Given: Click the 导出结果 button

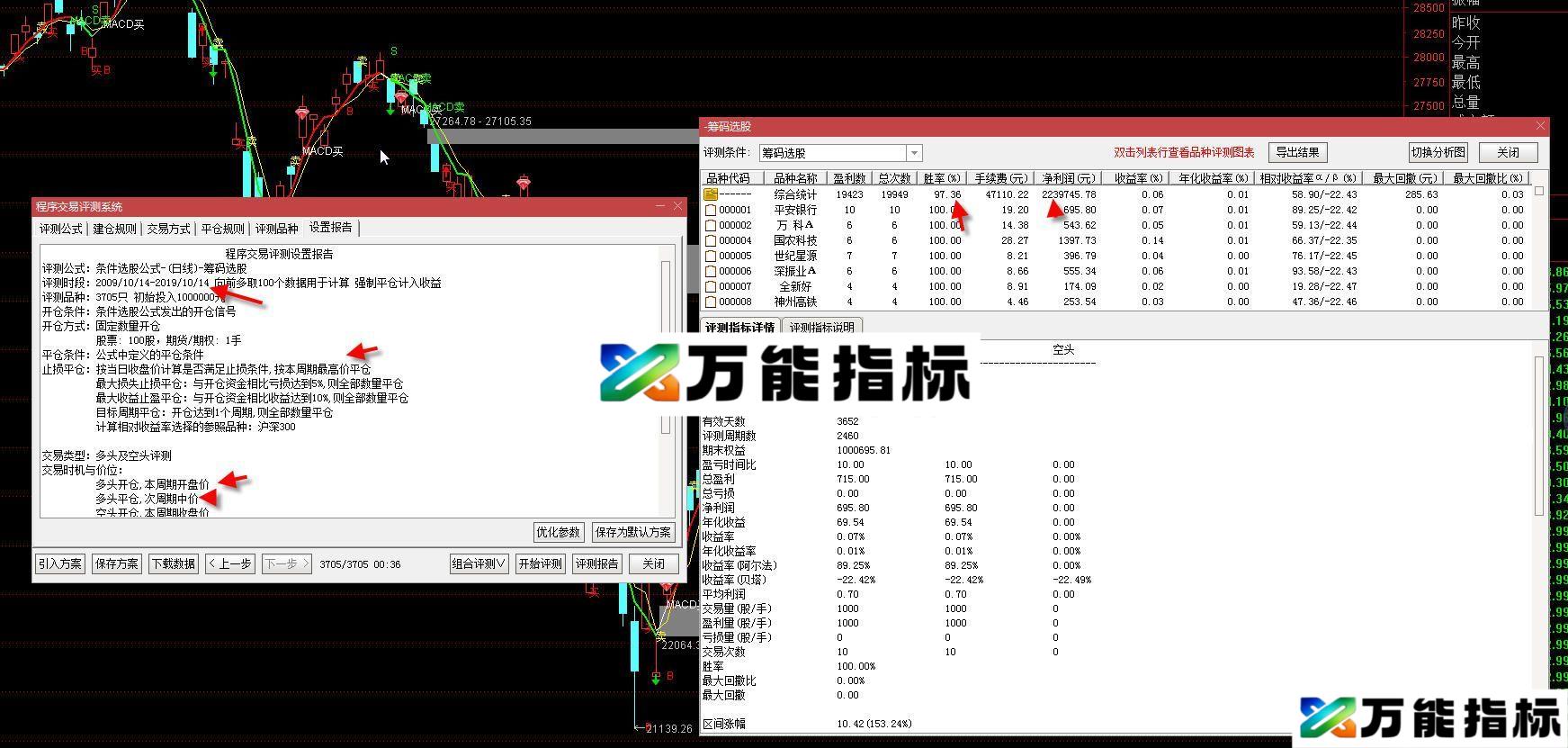Looking at the screenshot, I should 1298,152.
